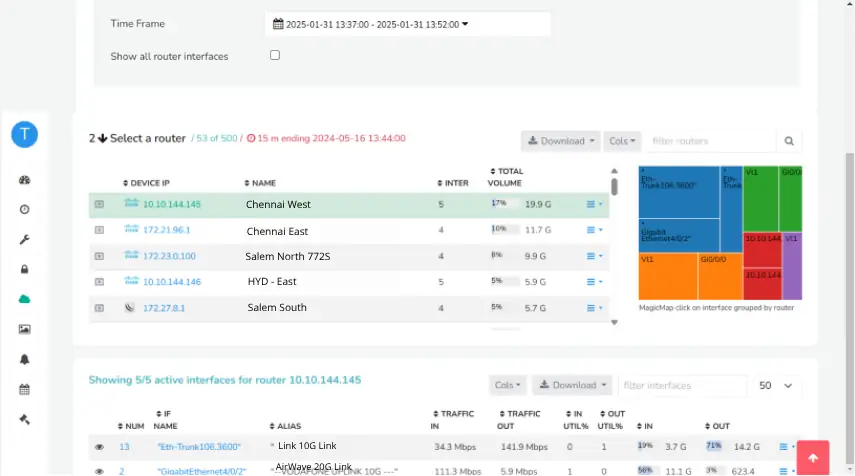Expand row details for HYD - East
Image resolution: width=855 pixels, height=476 pixels.
point(99,282)
